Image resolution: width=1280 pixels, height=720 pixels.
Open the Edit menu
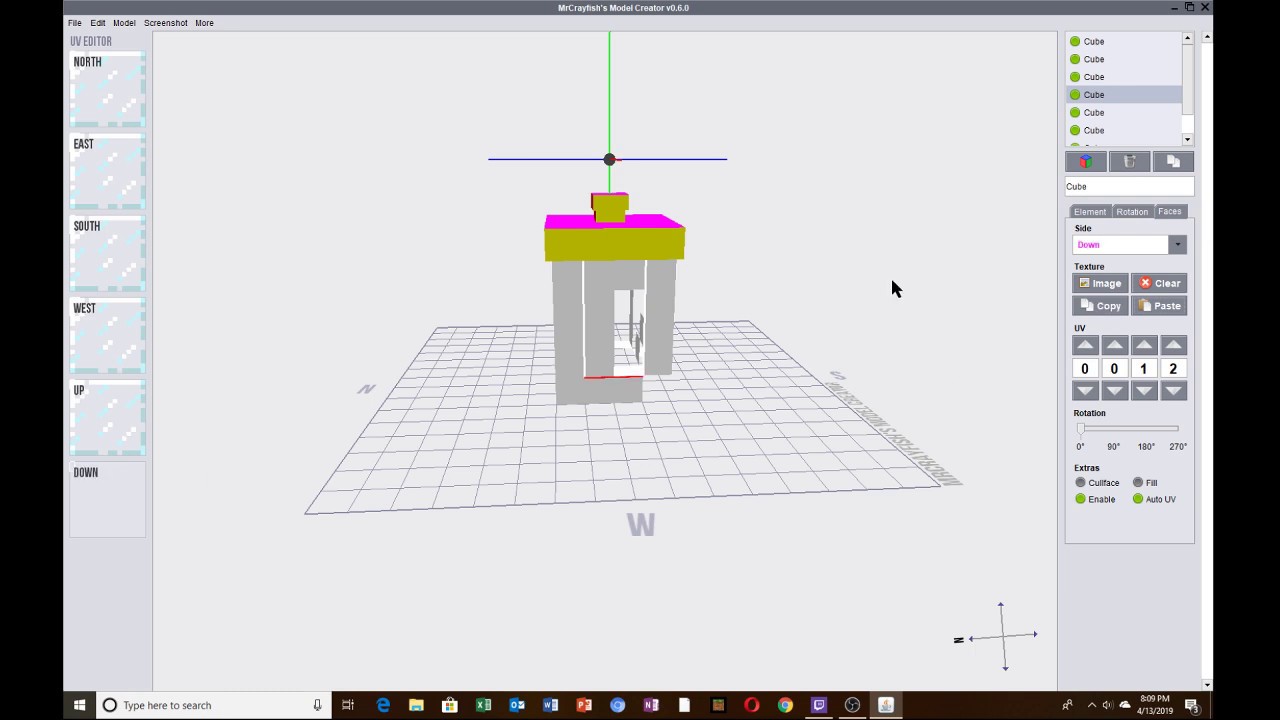(98, 23)
